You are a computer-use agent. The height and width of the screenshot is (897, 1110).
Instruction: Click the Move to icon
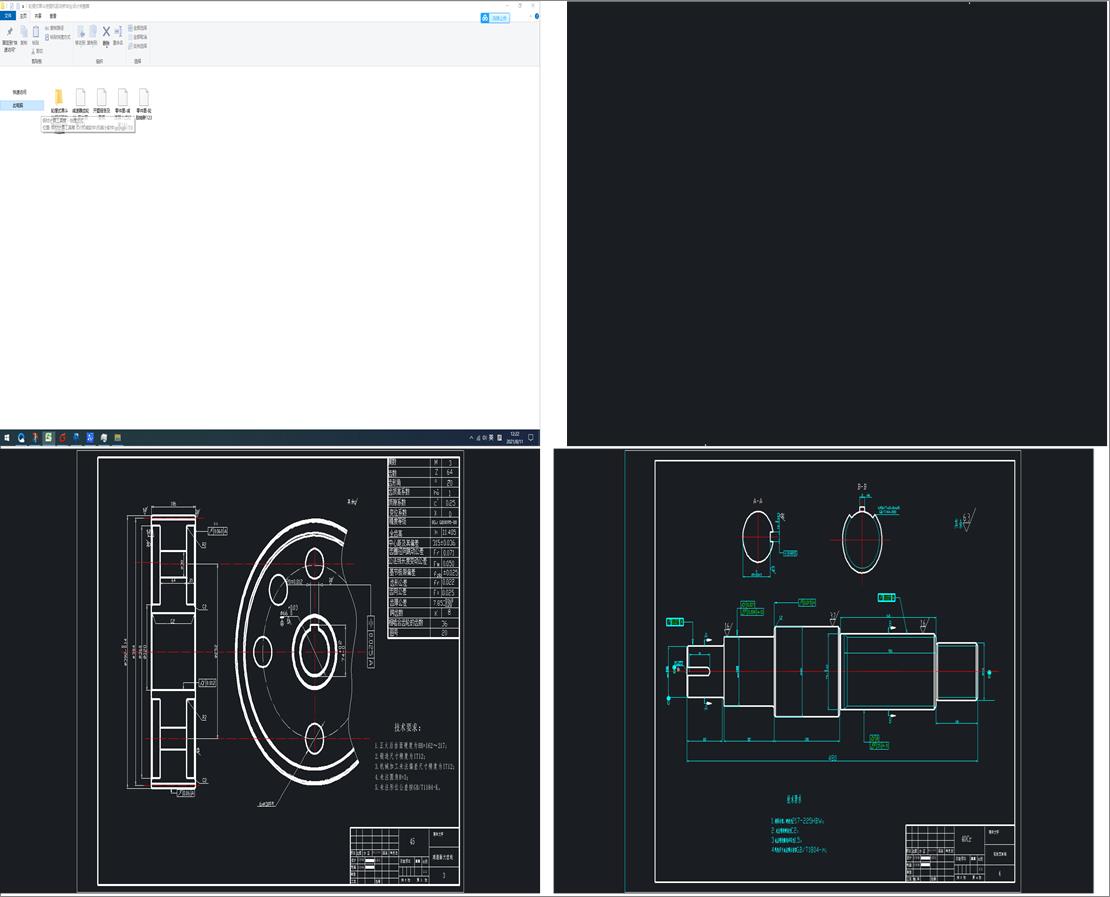pos(80,35)
